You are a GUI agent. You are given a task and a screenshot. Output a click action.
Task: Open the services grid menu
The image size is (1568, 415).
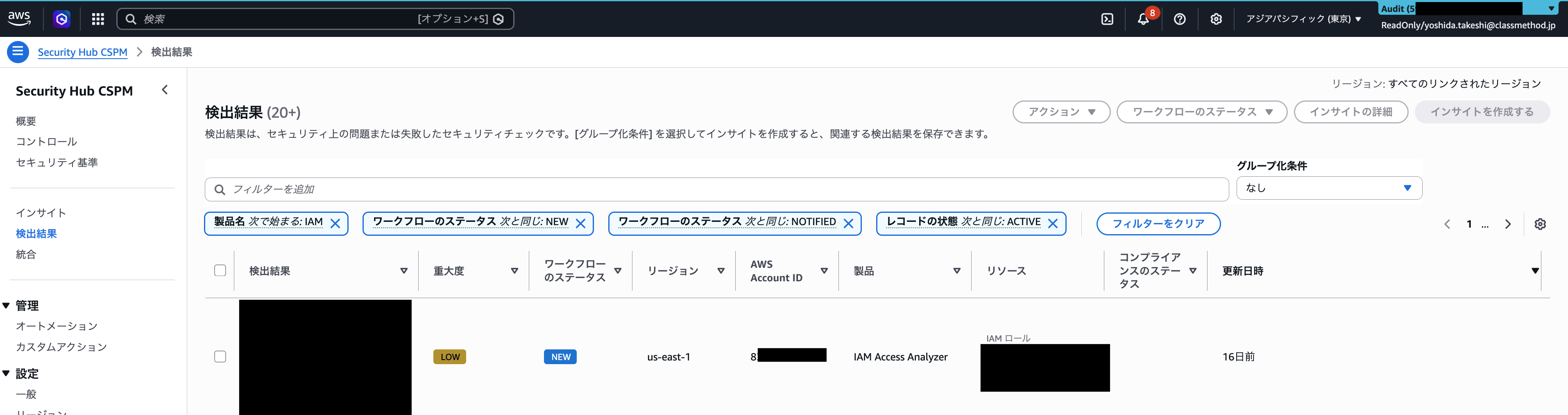pos(98,19)
